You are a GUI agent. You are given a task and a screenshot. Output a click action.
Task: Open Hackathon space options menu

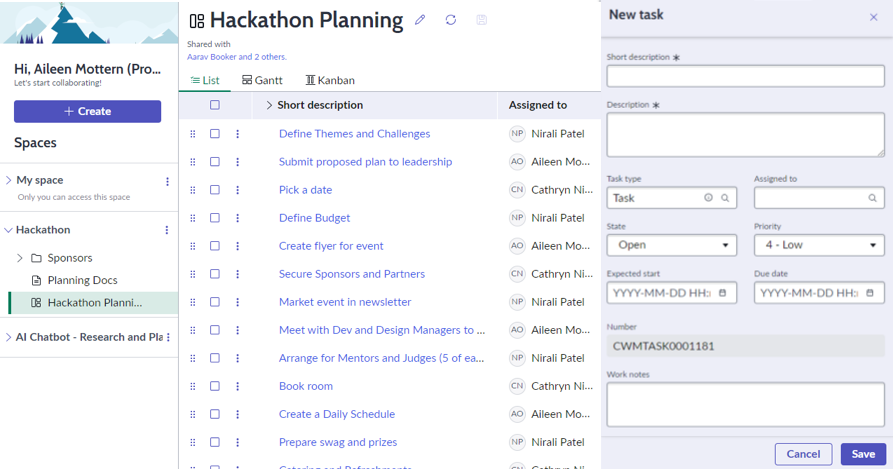167,230
